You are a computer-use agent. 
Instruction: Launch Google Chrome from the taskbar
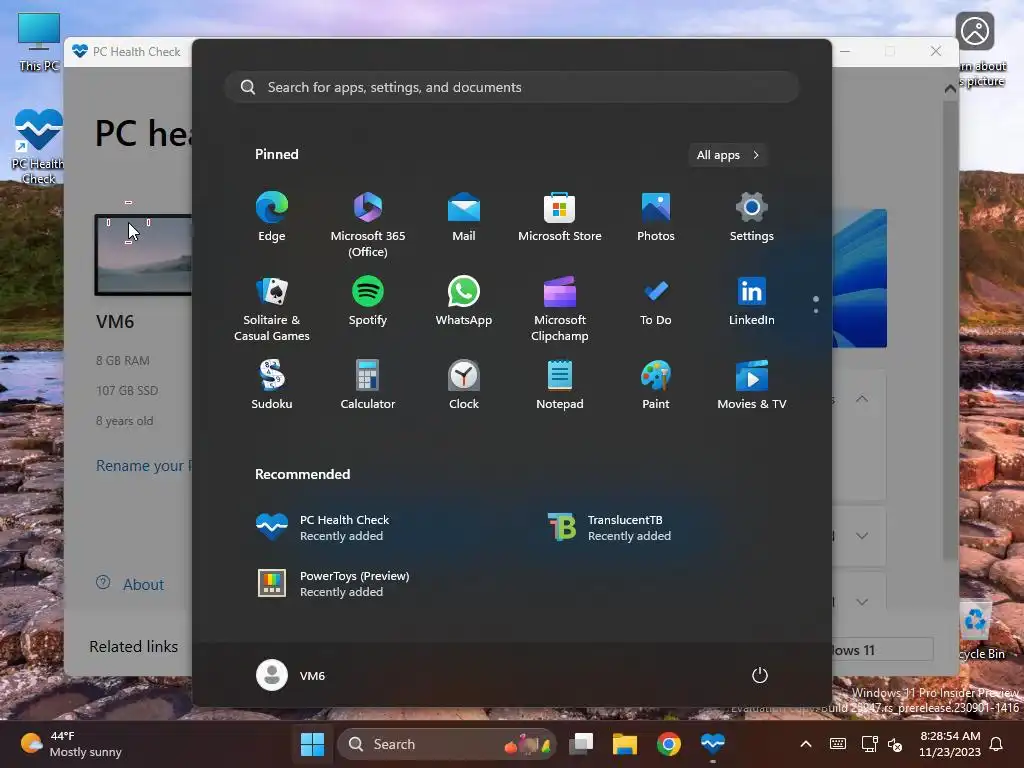coord(669,744)
